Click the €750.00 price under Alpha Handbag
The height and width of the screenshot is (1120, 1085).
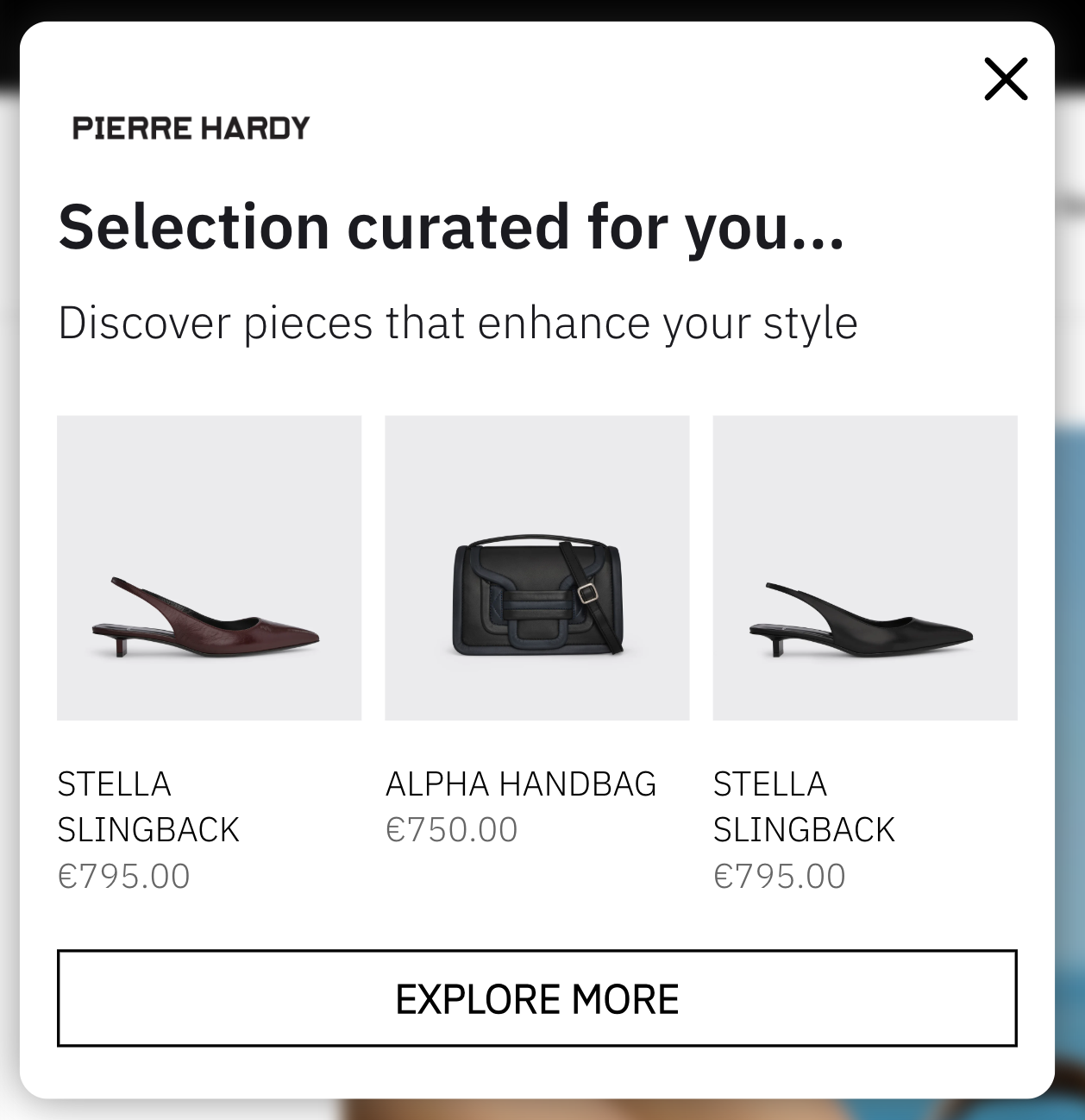(x=451, y=828)
